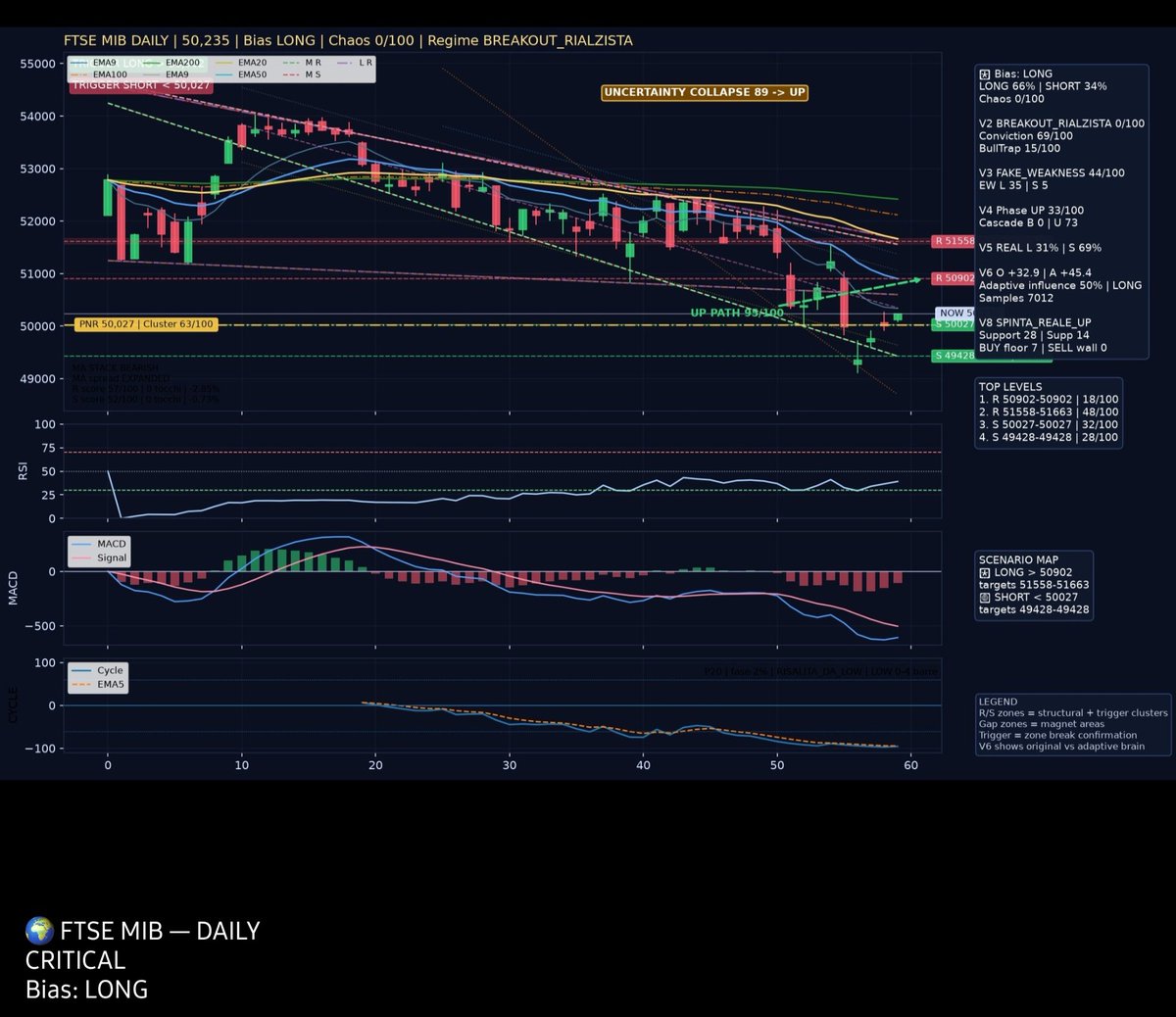Click the globe emoji beside FTSE MIB caption
The height and width of the screenshot is (1017, 1176).
pyautogui.click(x=39, y=930)
